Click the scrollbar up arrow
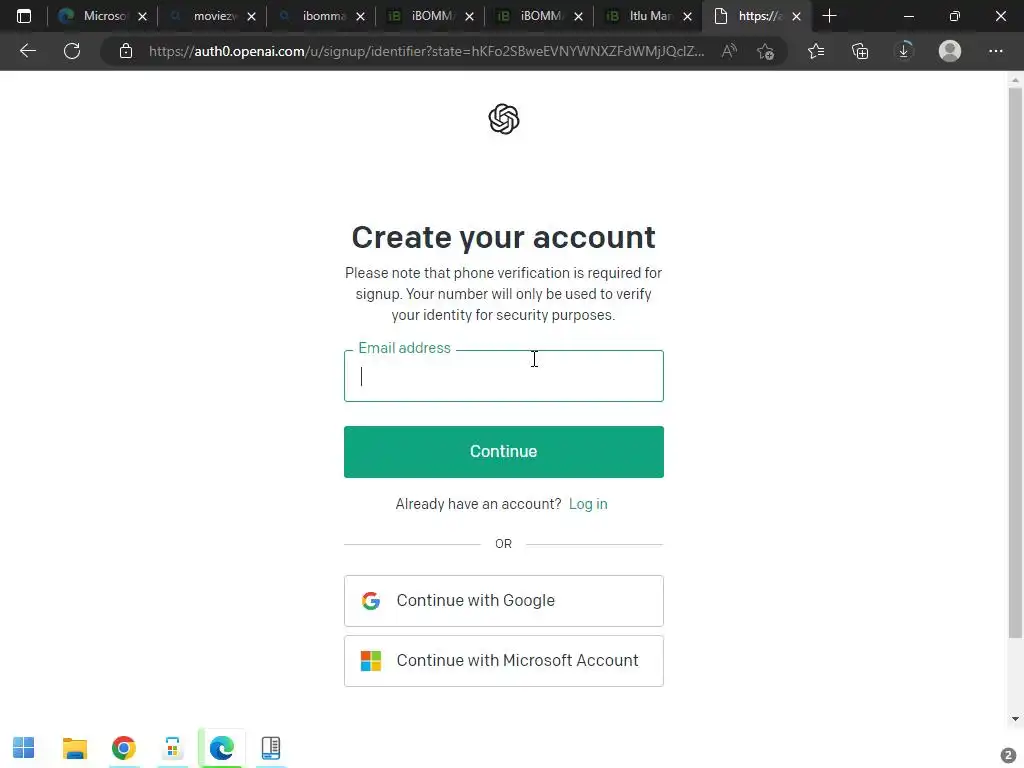 (x=1015, y=80)
